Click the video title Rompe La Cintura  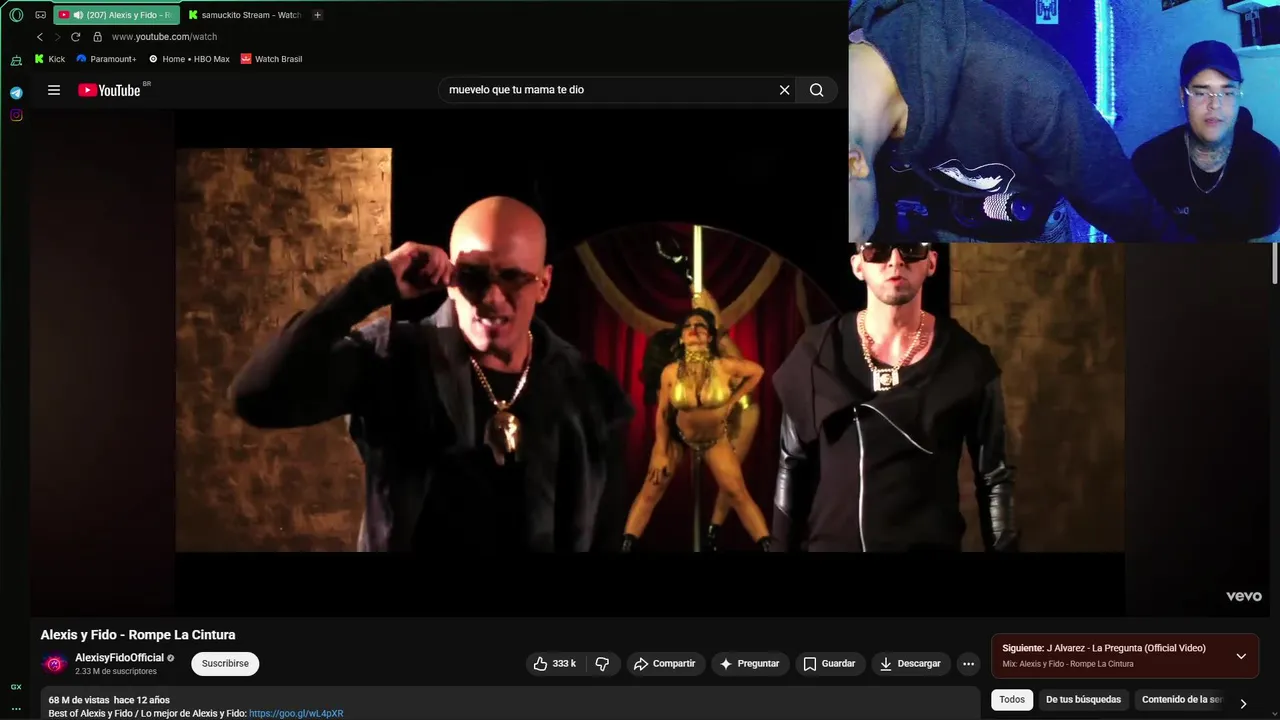coord(138,635)
